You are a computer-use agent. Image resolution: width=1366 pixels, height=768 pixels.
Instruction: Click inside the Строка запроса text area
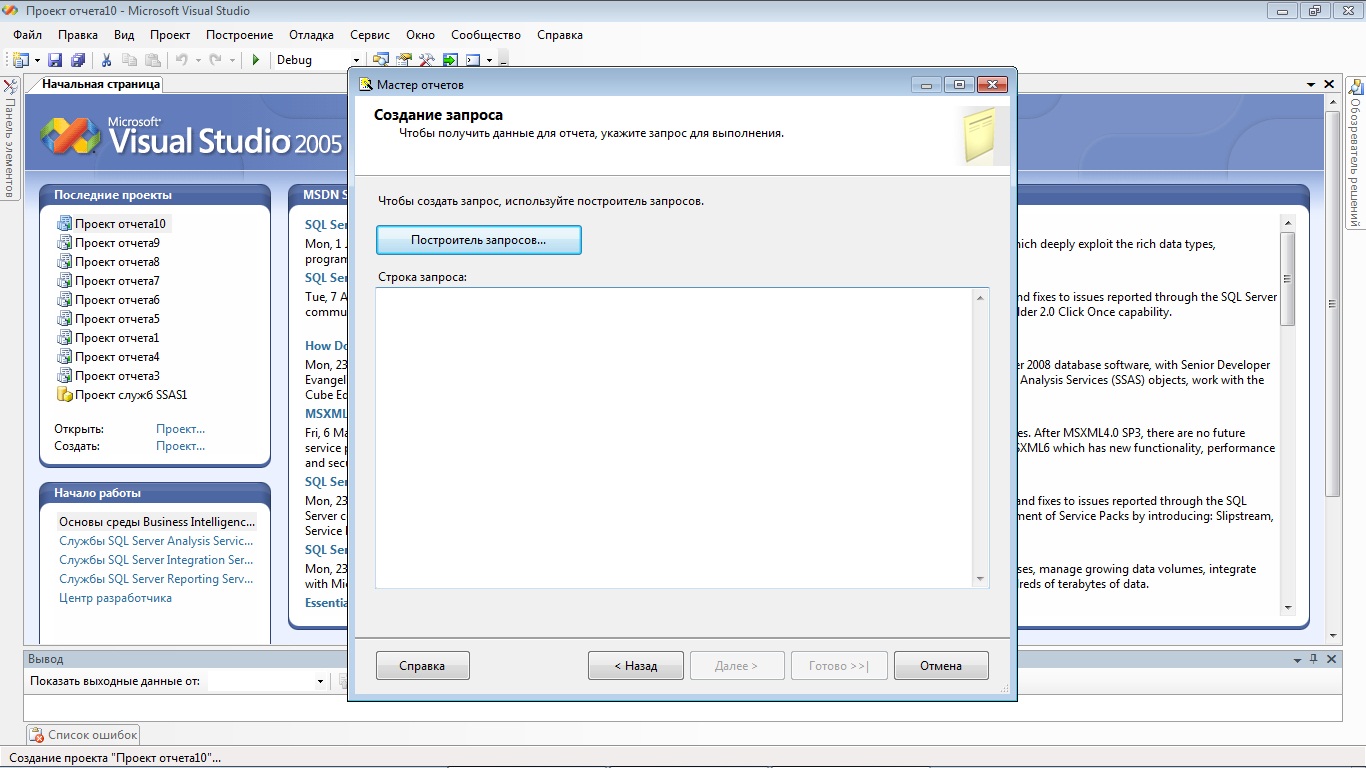(673, 437)
